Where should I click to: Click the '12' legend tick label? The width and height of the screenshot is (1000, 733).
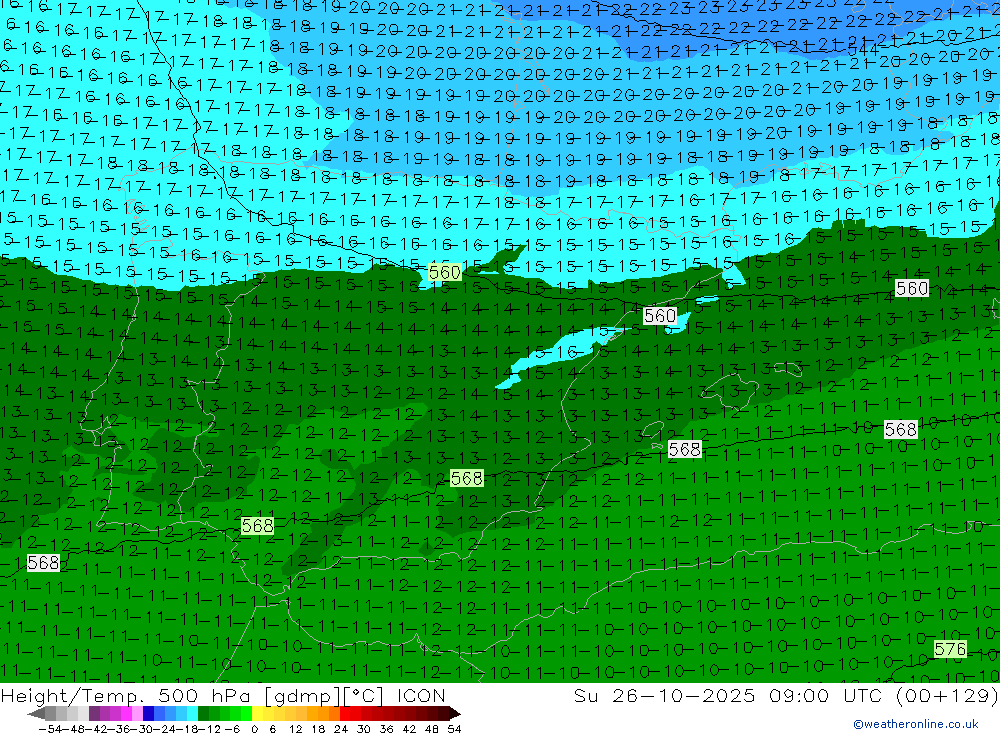[296, 729]
